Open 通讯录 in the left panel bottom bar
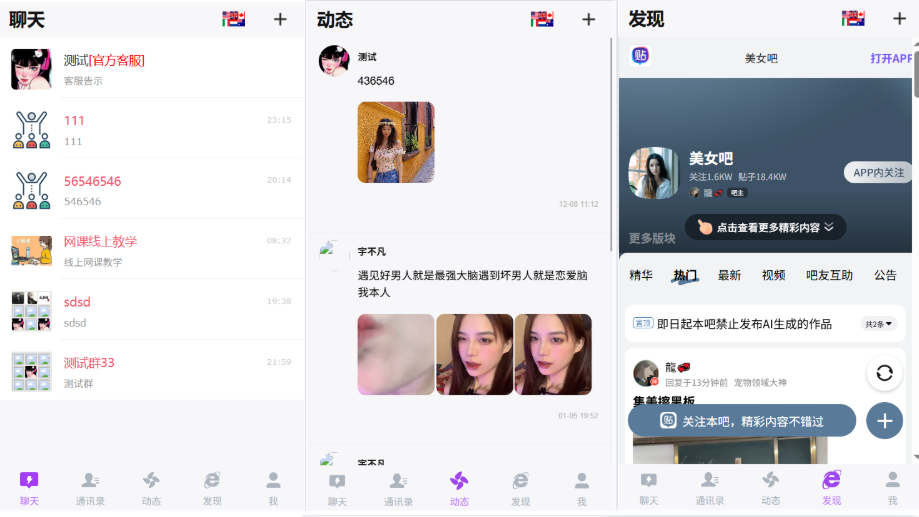 (x=90, y=488)
